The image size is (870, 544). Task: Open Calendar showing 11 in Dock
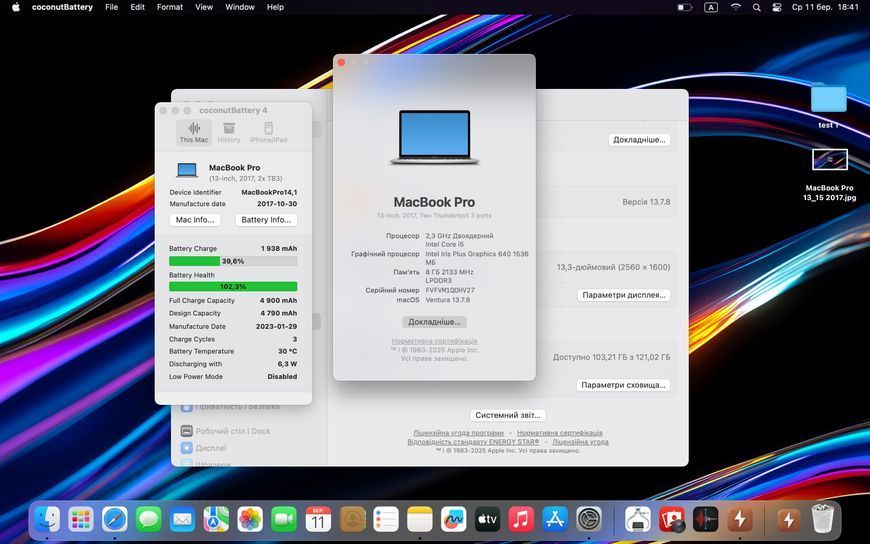pyautogui.click(x=318, y=520)
